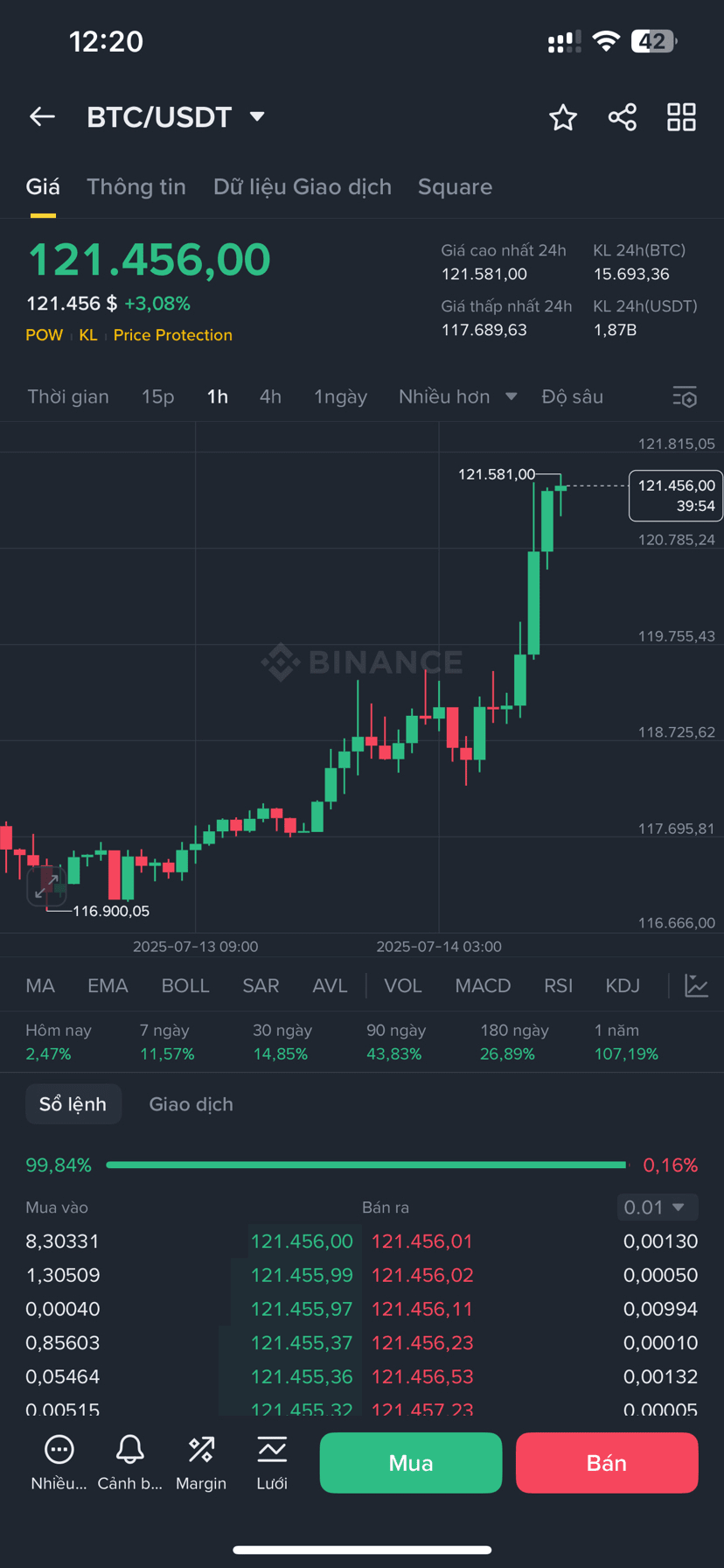This screenshot has height=1568, width=724.
Task: Open the 0.01 price precision dropdown
Action: click(658, 1207)
